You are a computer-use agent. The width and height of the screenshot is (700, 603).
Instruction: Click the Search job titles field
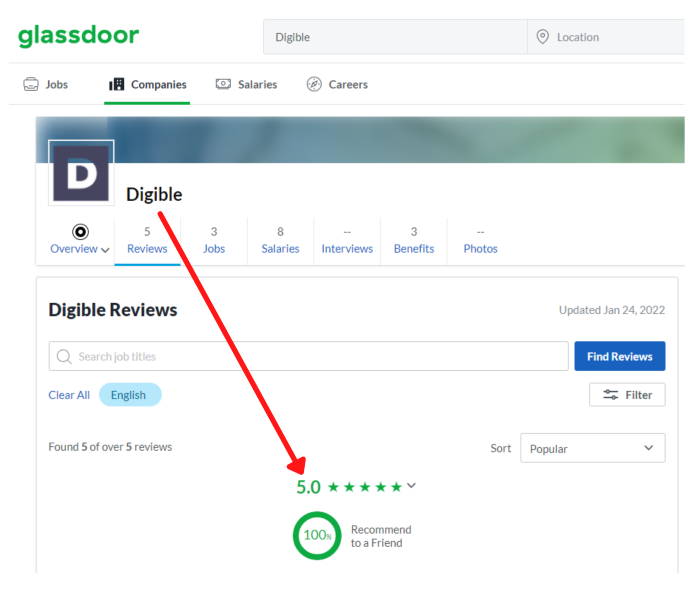point(308,356)
